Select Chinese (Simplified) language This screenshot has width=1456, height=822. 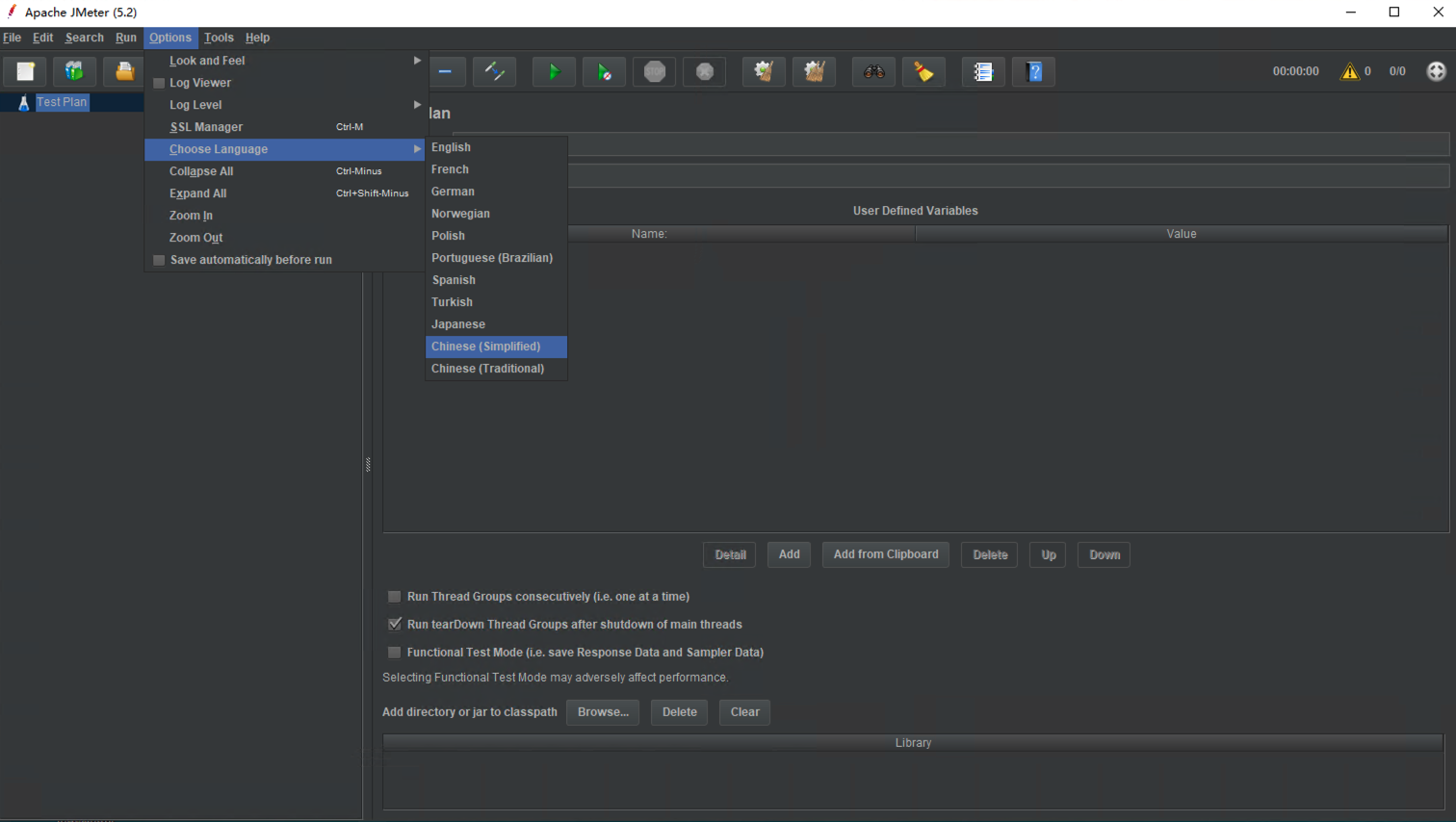pos(486,347)
